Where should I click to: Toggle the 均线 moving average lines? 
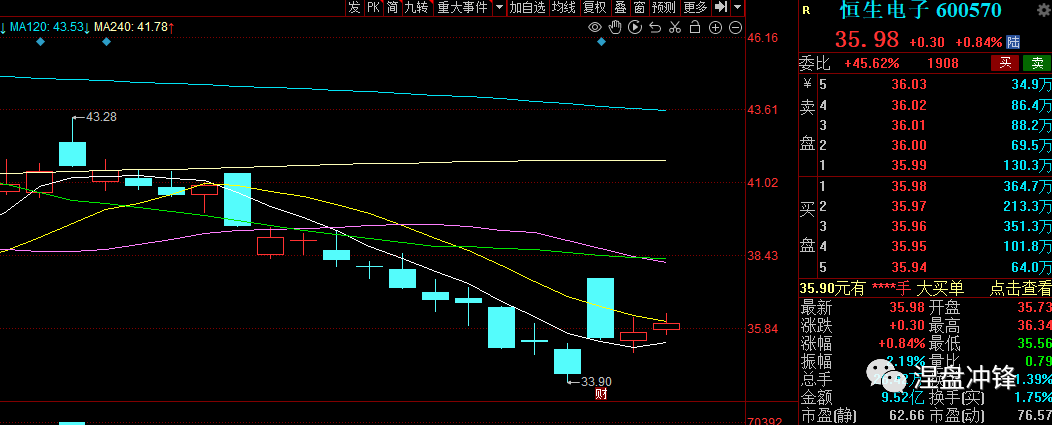563,7
